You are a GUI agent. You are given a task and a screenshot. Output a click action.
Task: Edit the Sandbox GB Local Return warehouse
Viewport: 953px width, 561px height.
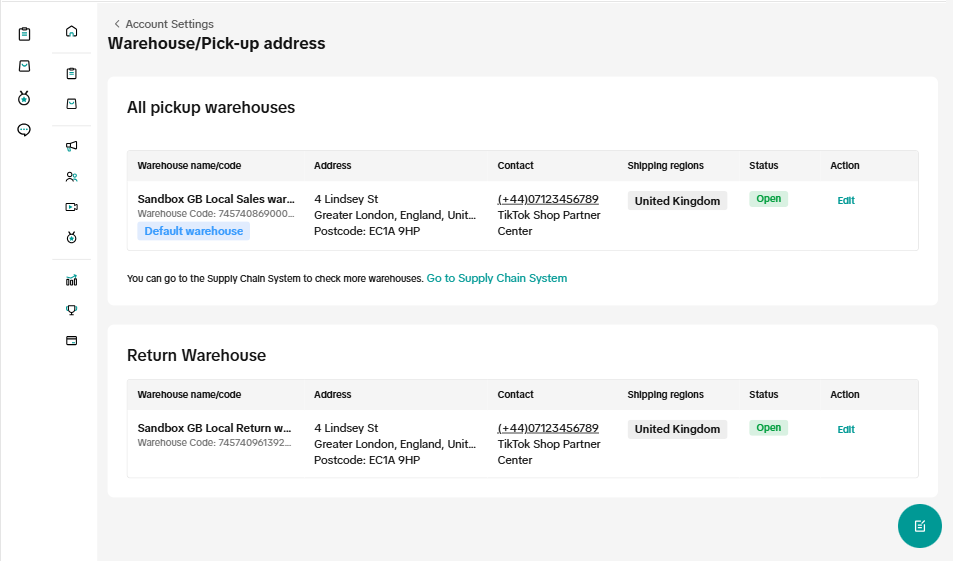tap(846, 429)
